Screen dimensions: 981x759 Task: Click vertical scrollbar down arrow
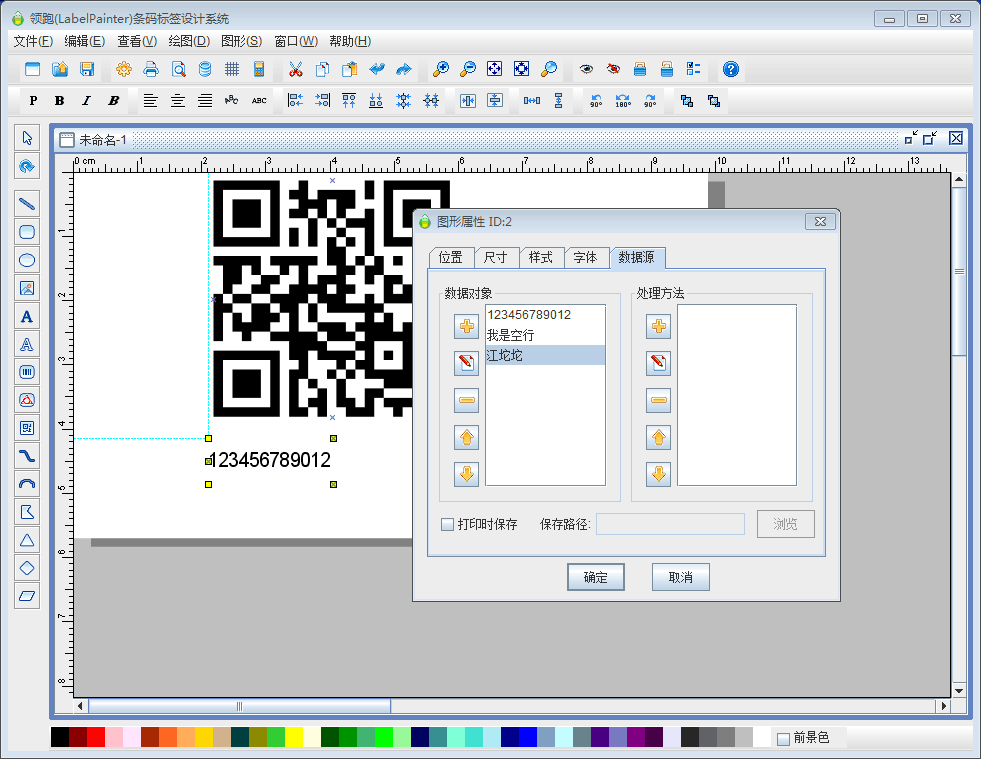pos(958,691)
